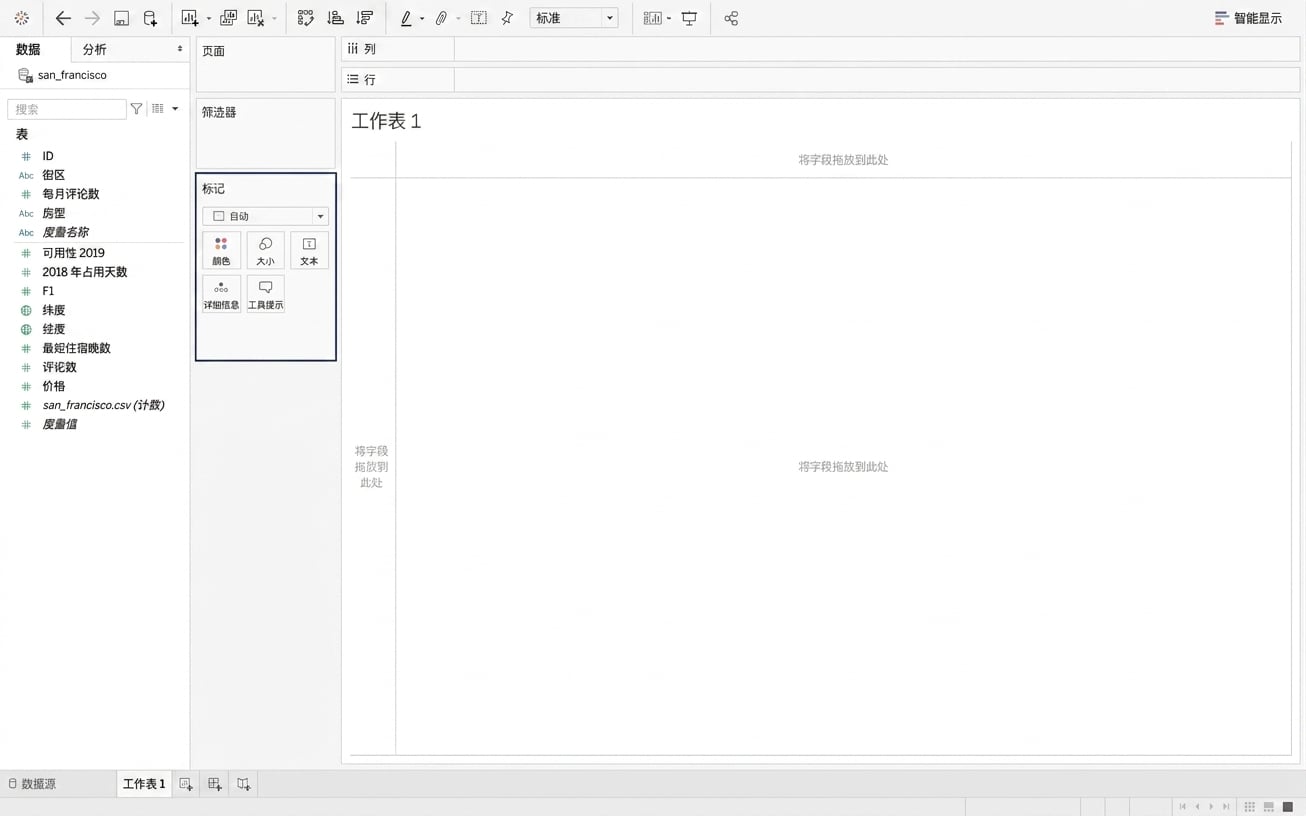
Task: Select the 工作表 1 sheet tab
Action: (x=144, y=784)
